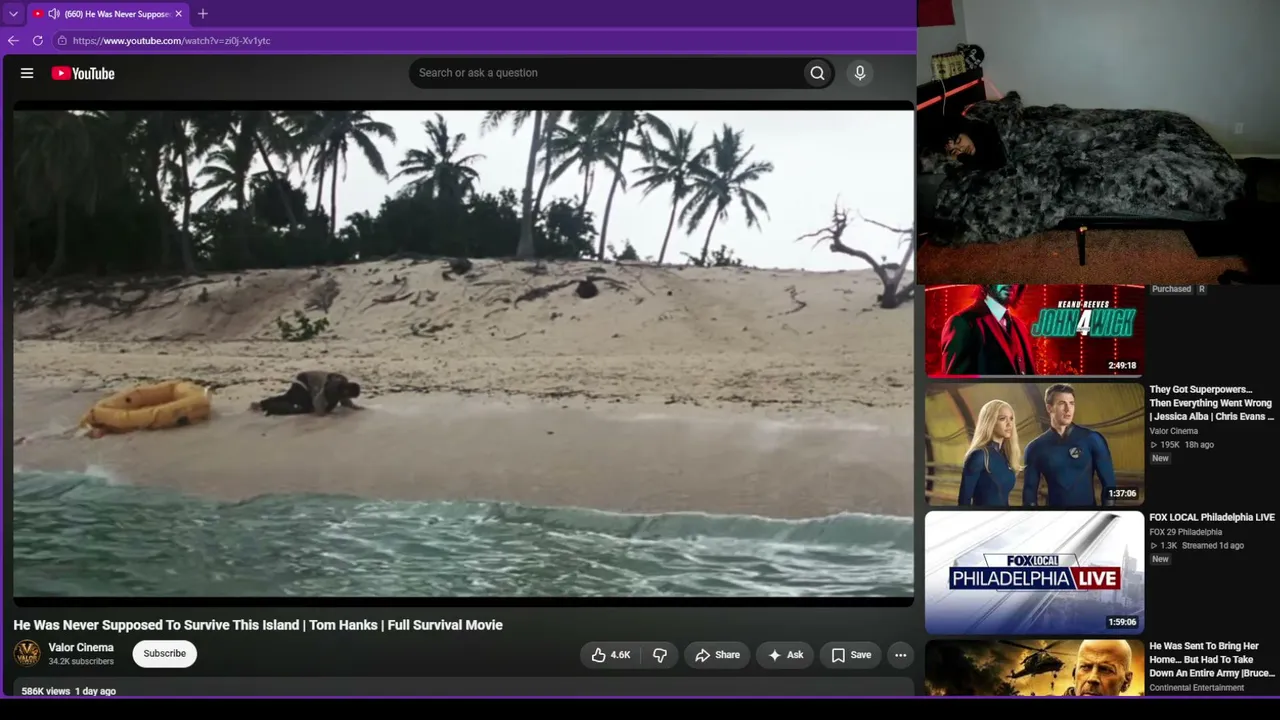The width and height of the screenshot is (1280, 720).
Task: View site information icon beside the URL
Action: pyautogui.click(x=62, y=41)
